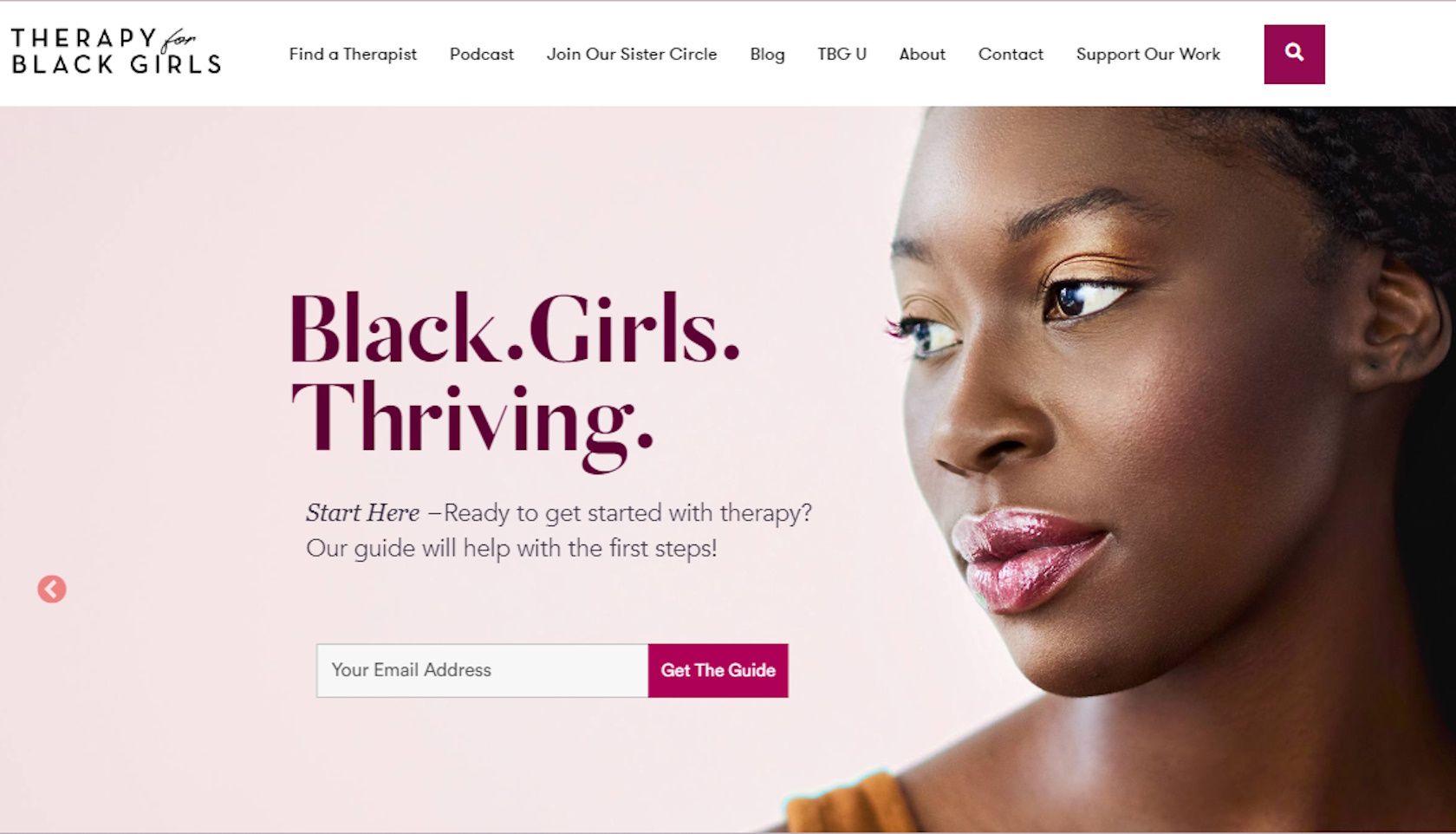
Task: Open the magenta search icon button
Action: tap(1294, 54)
